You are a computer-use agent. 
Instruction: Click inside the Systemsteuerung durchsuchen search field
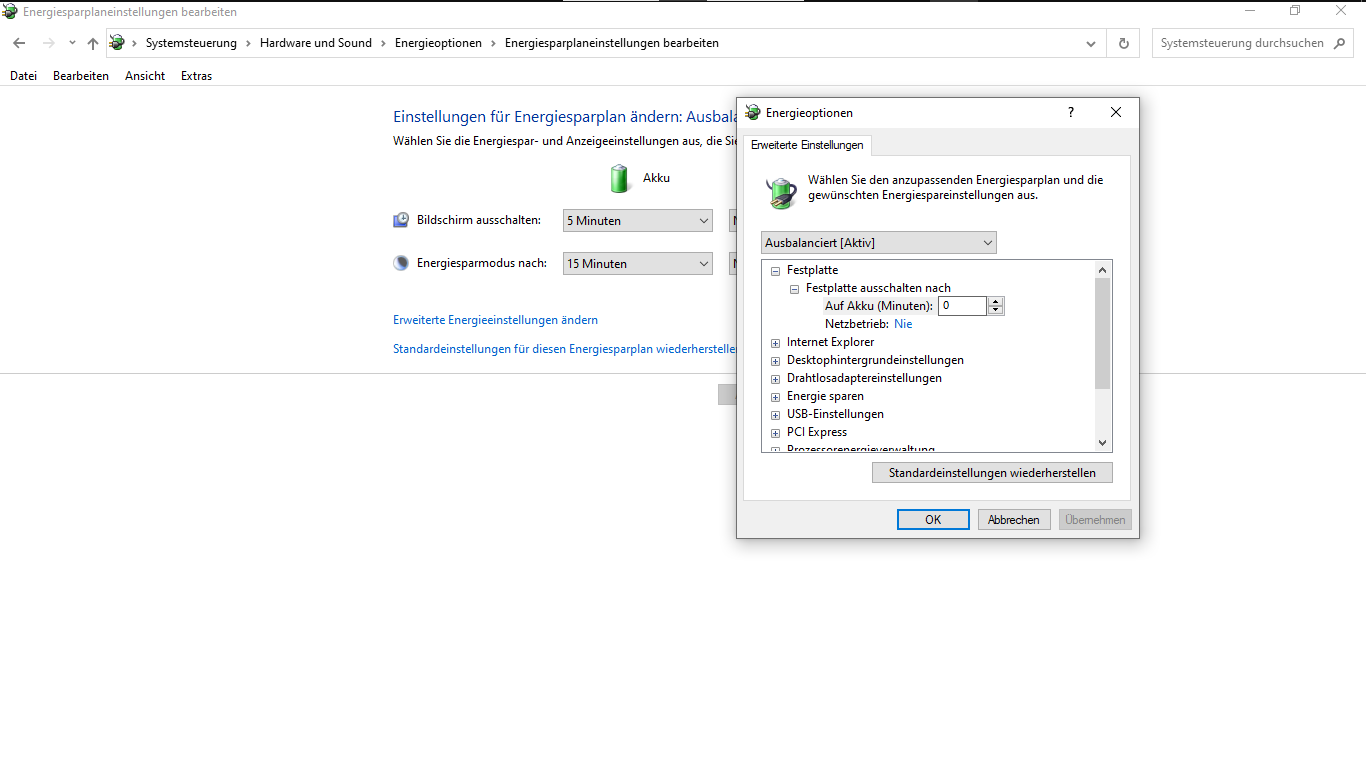pos(1240,43)
